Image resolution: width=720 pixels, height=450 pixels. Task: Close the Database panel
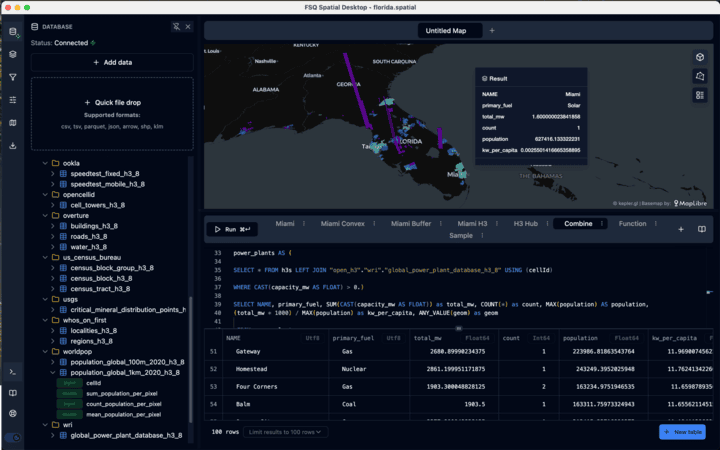(188, 26)
